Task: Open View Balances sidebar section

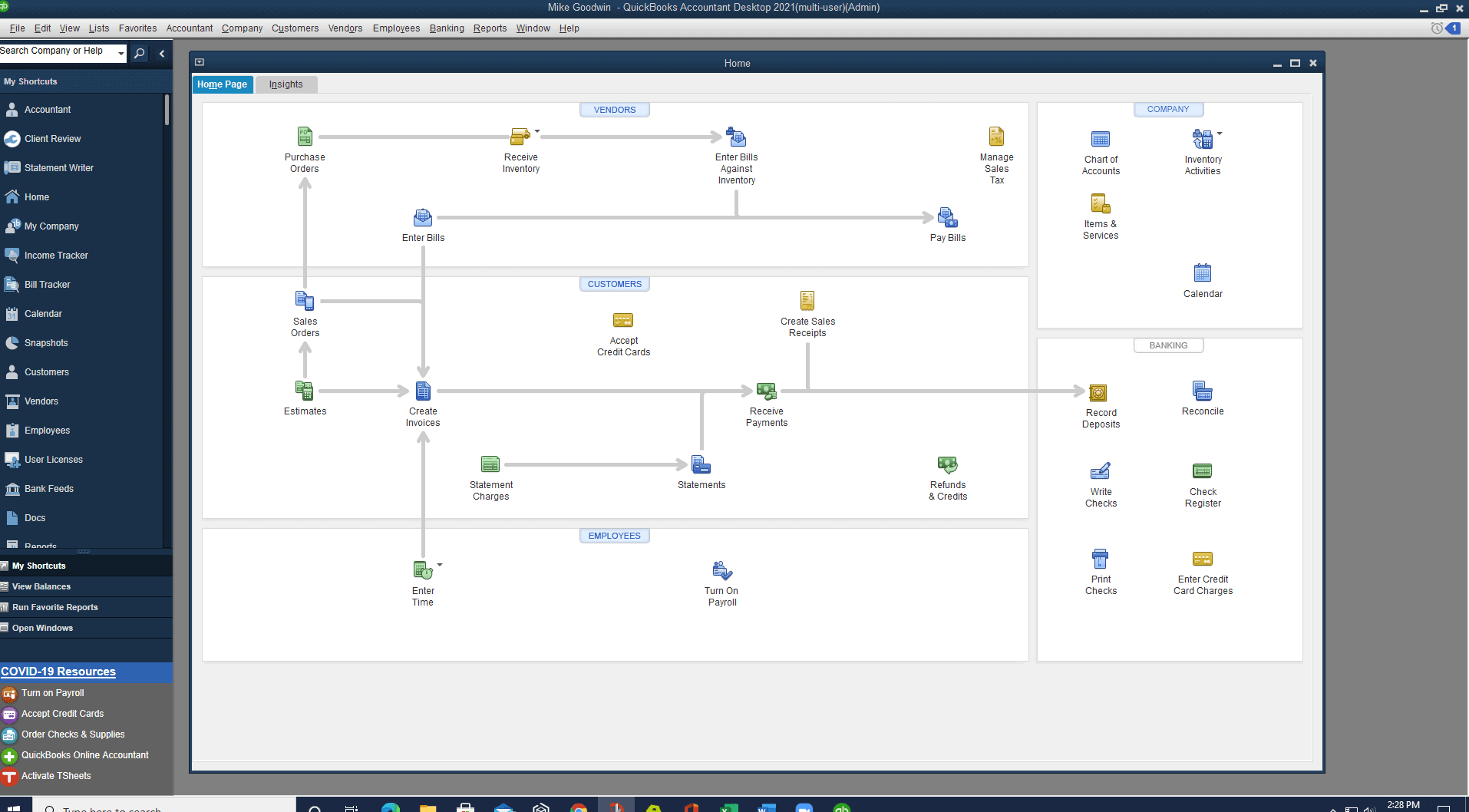Action: pos(86,586)
